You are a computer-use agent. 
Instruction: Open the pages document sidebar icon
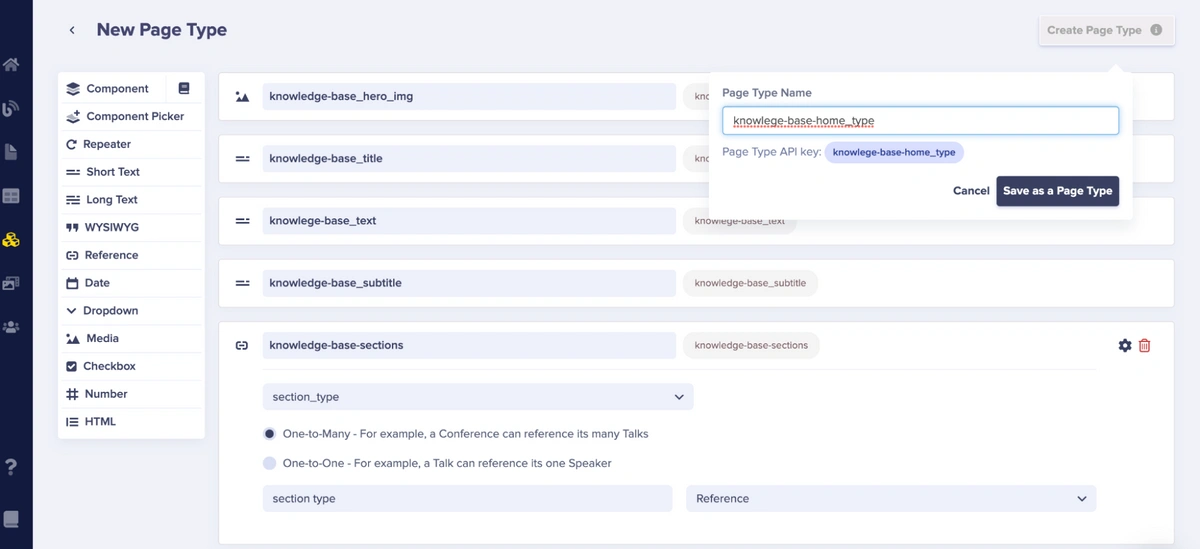pyautogui.click(x=11, y=152)
